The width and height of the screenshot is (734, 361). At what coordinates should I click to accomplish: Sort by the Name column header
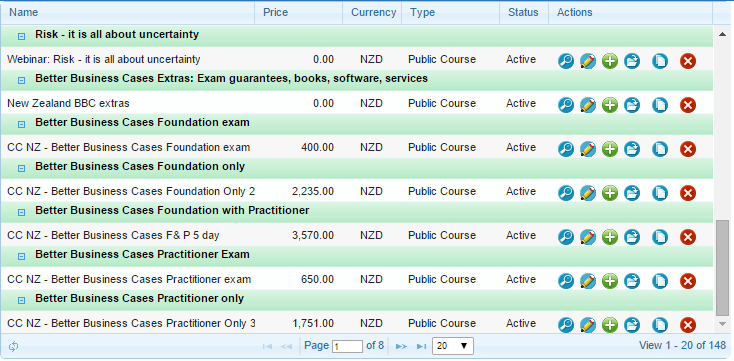click(127, 13)
